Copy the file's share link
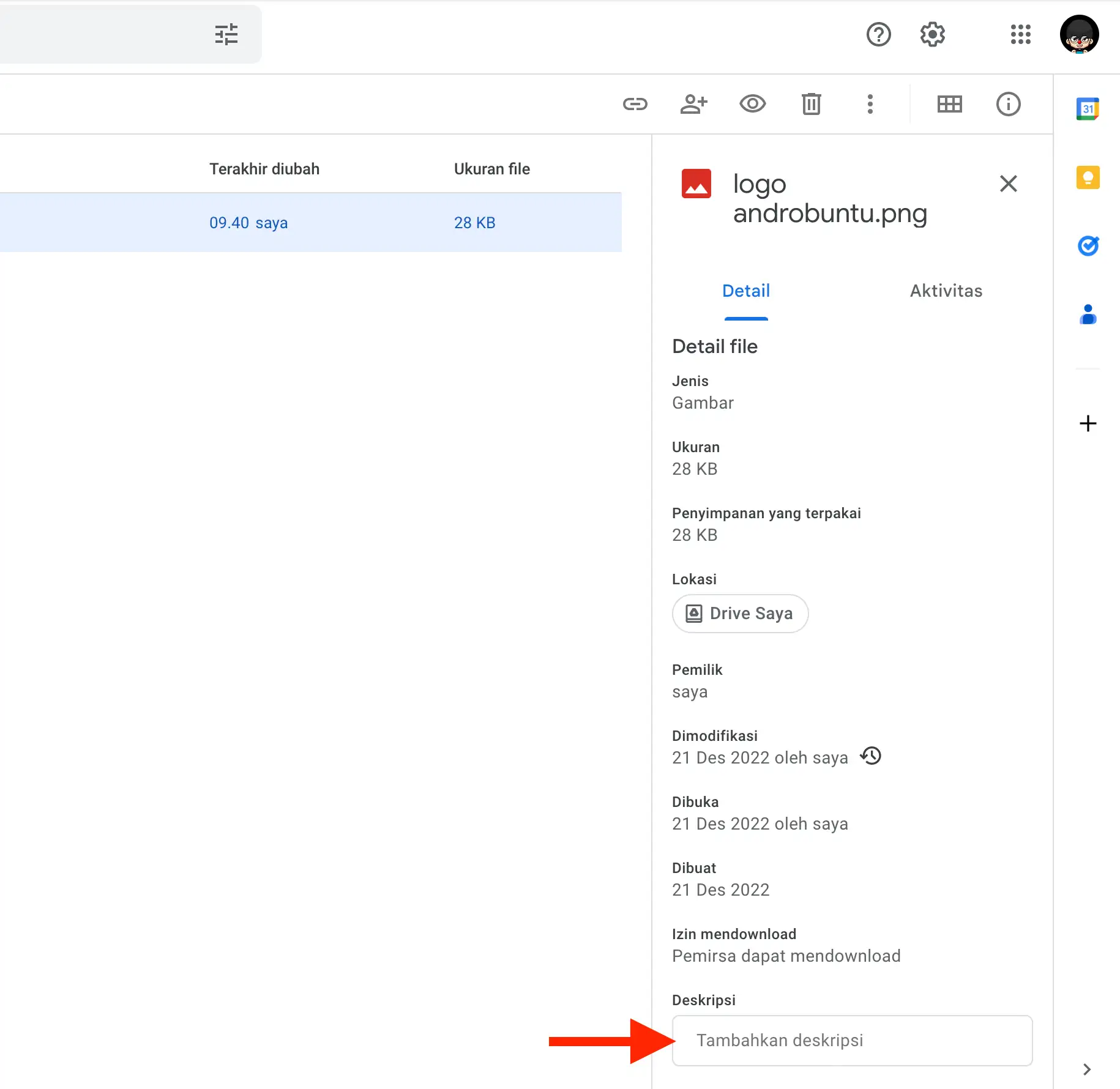Screen dimensions: 1120x1089 [x=635, y=104]
